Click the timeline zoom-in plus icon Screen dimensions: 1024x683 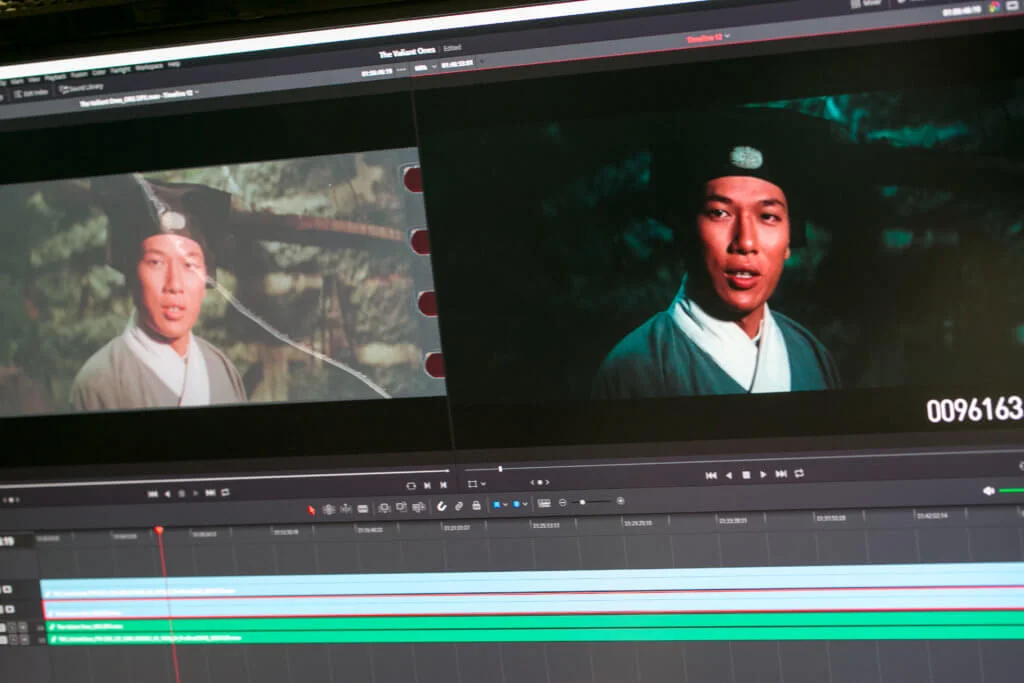point(620,501)
